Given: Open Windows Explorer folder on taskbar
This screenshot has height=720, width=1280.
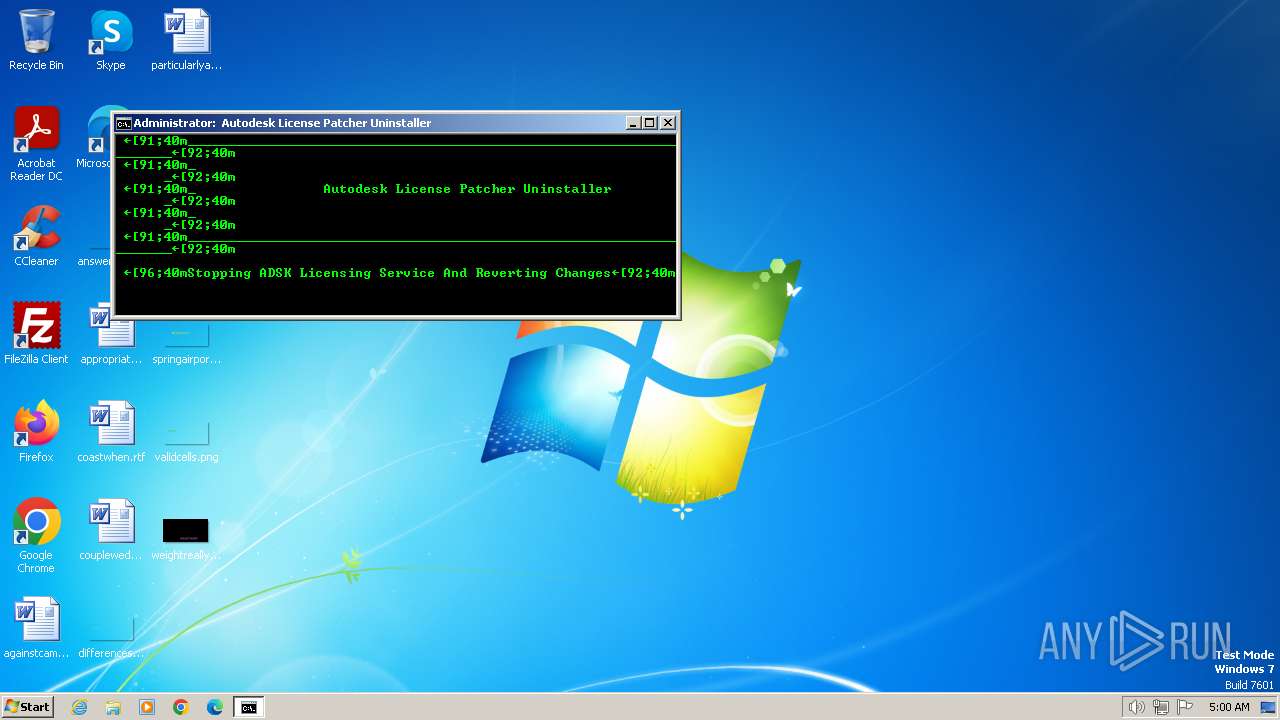Looking at the screenshot, I should tap(113, 707).
